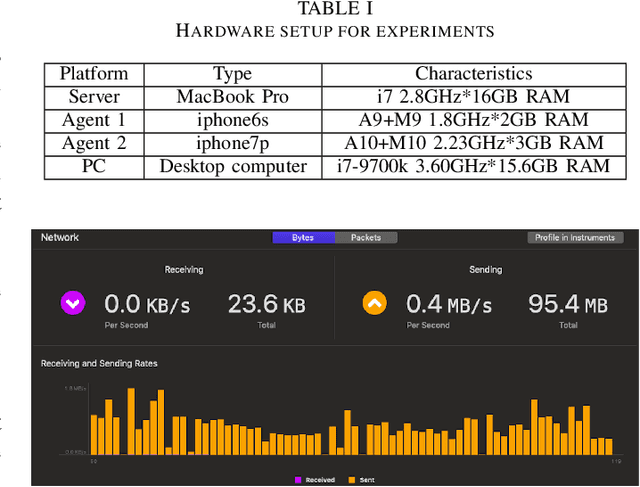Viewport: 640px width, 487px height.
Task: Click the orange Sent legend swatch
Action: tap(350, 480)
